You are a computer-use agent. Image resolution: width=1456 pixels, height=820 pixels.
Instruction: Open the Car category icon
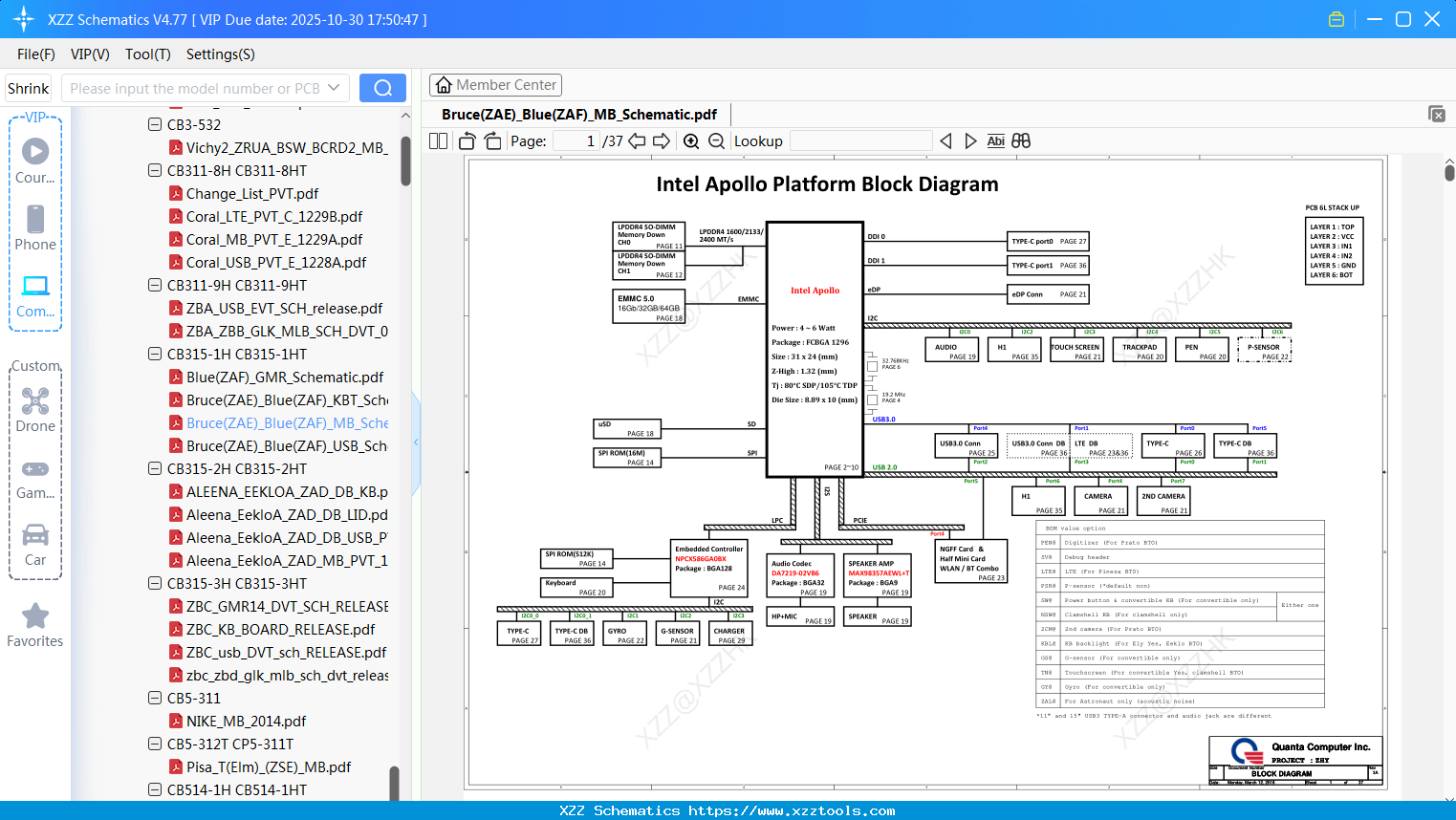[35, 534]
